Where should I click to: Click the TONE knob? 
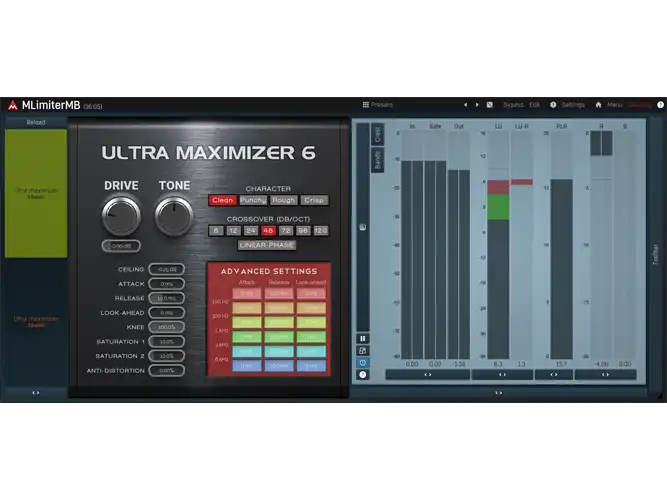pyautogui.click(x=174, y=216)
